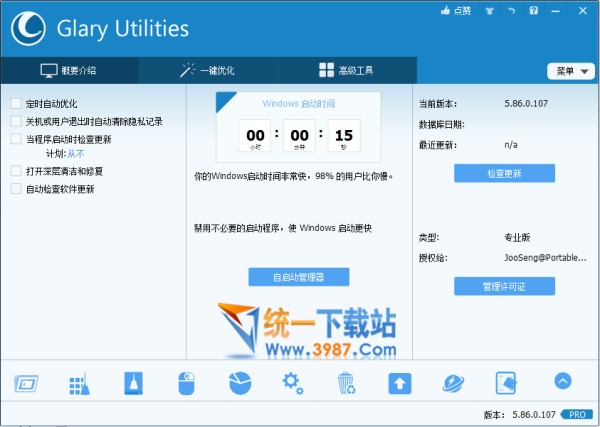600x427 pixels.
Task: Enable 定时自动优化 checkbox
Action: (x=16, y=103)
